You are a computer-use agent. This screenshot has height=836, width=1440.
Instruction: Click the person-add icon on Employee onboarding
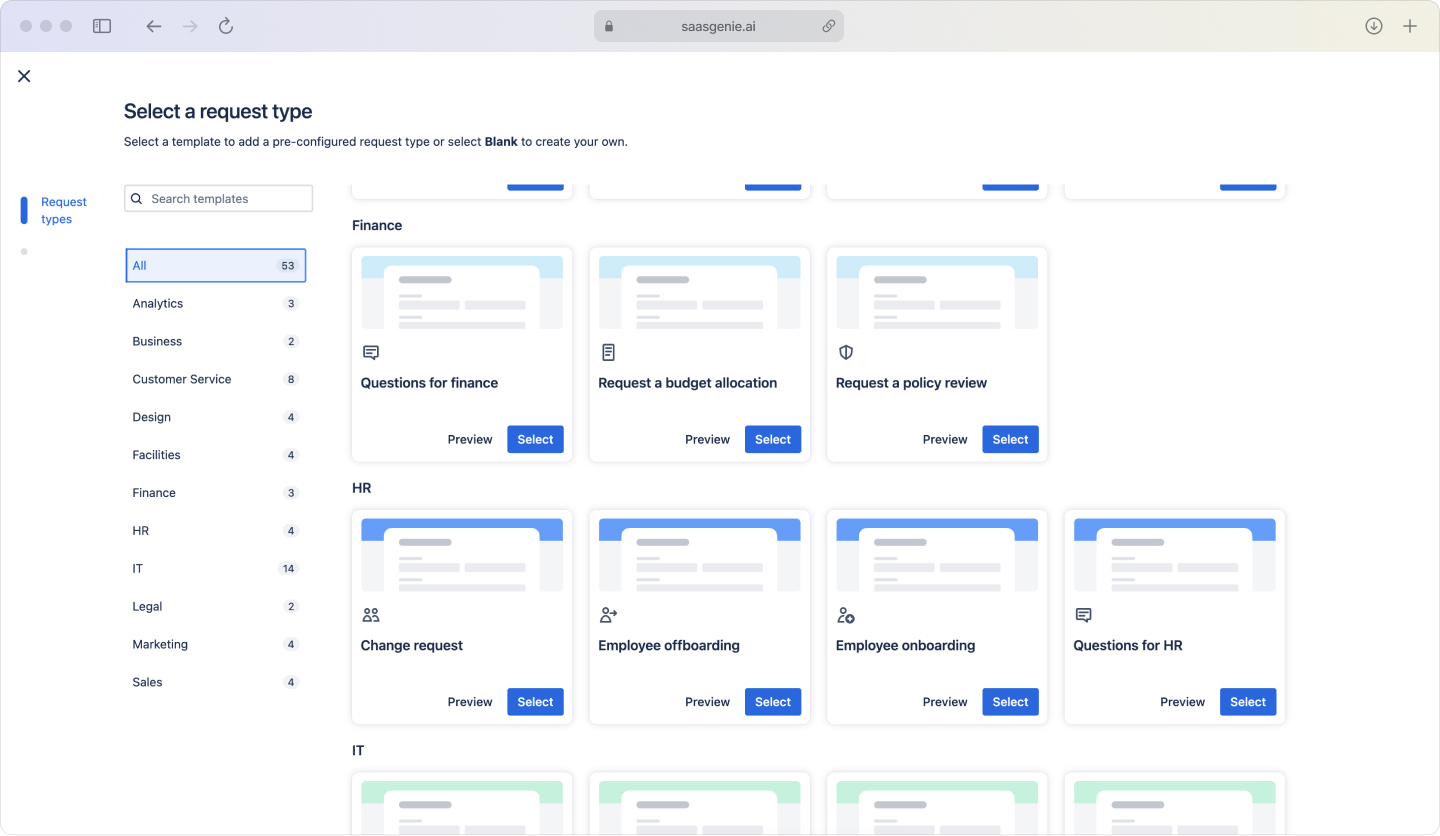pos(846,615)
